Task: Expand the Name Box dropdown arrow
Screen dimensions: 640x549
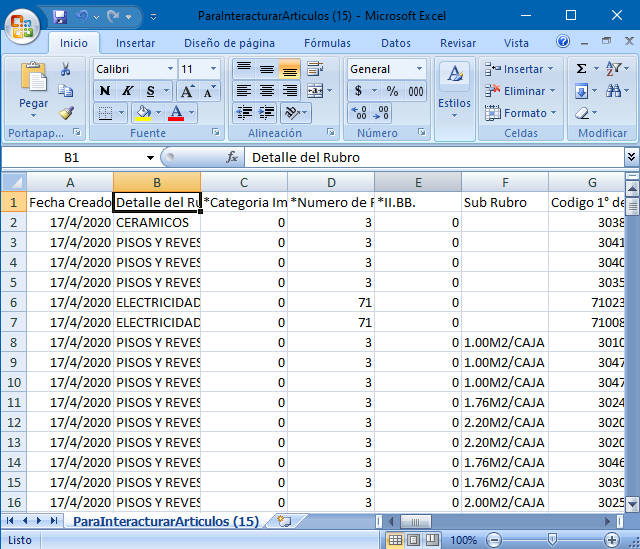Action: pos(150,158)
